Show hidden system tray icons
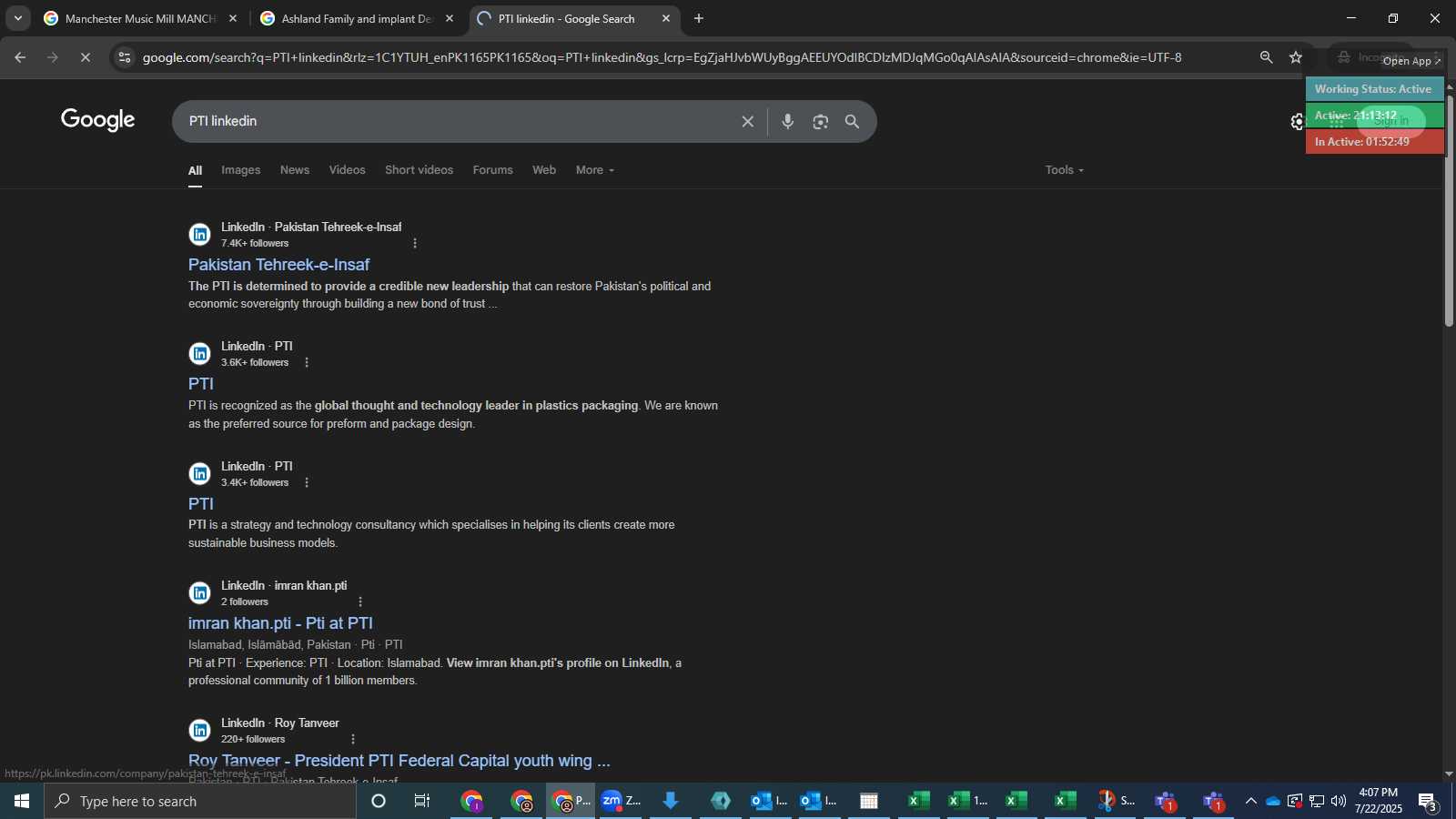 (x=1250, y=802)
